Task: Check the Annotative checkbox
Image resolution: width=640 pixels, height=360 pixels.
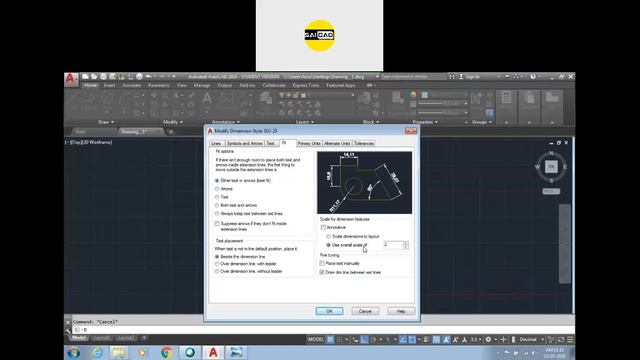Action: (323, 227)
